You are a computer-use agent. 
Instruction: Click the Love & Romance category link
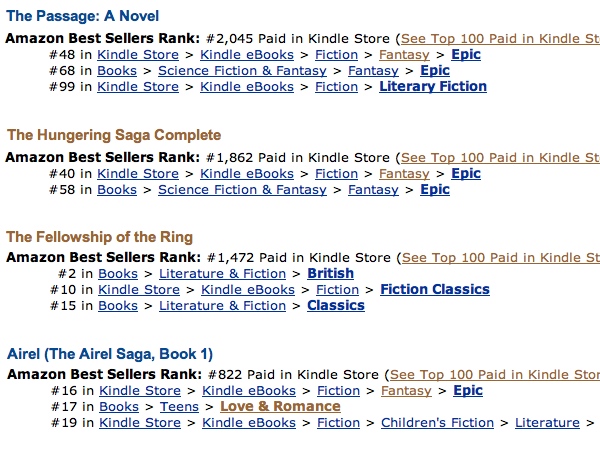[x=280, y=406]
